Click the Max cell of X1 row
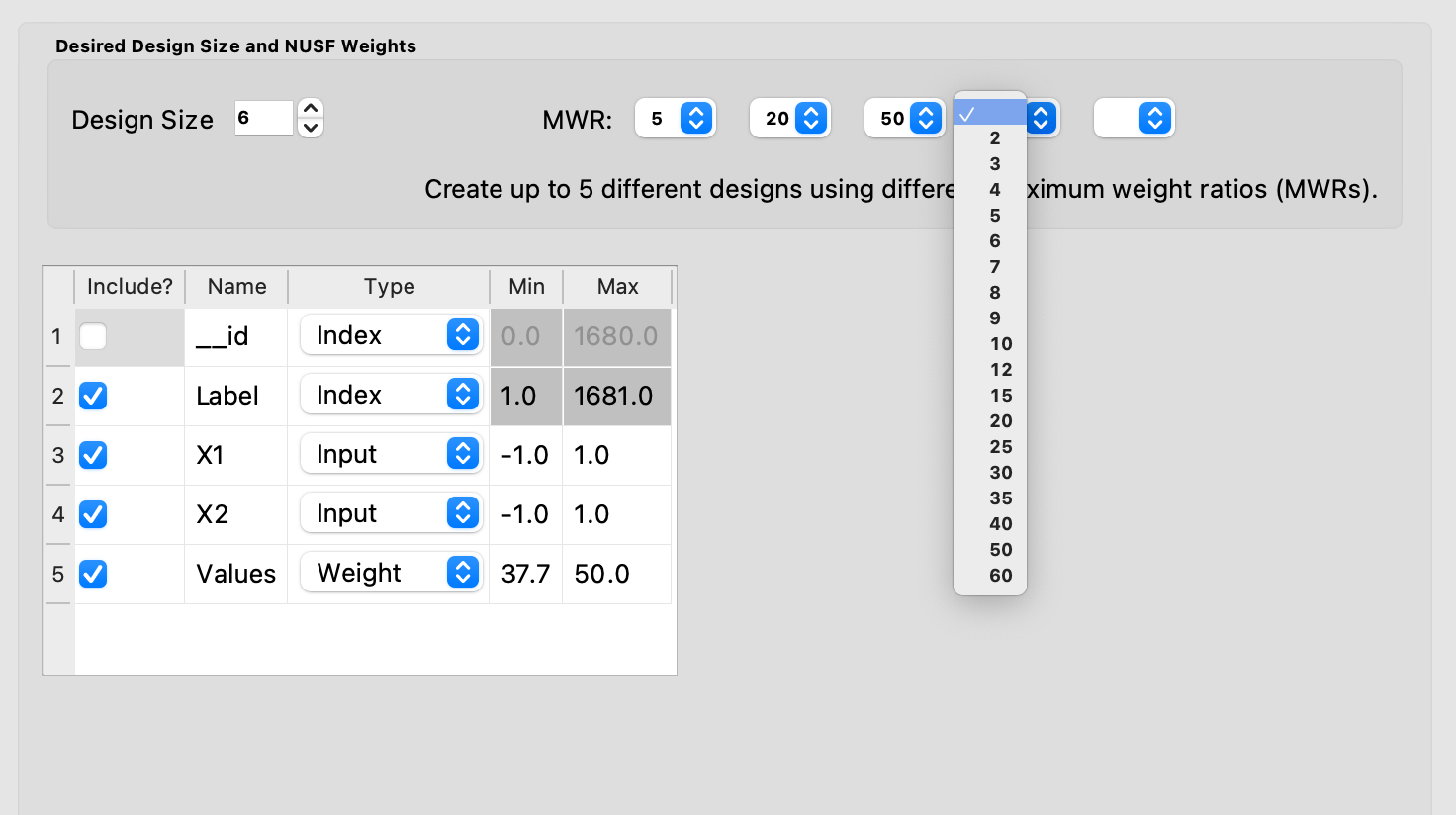Screen dimensions: 1456x815 coord(617,455)
